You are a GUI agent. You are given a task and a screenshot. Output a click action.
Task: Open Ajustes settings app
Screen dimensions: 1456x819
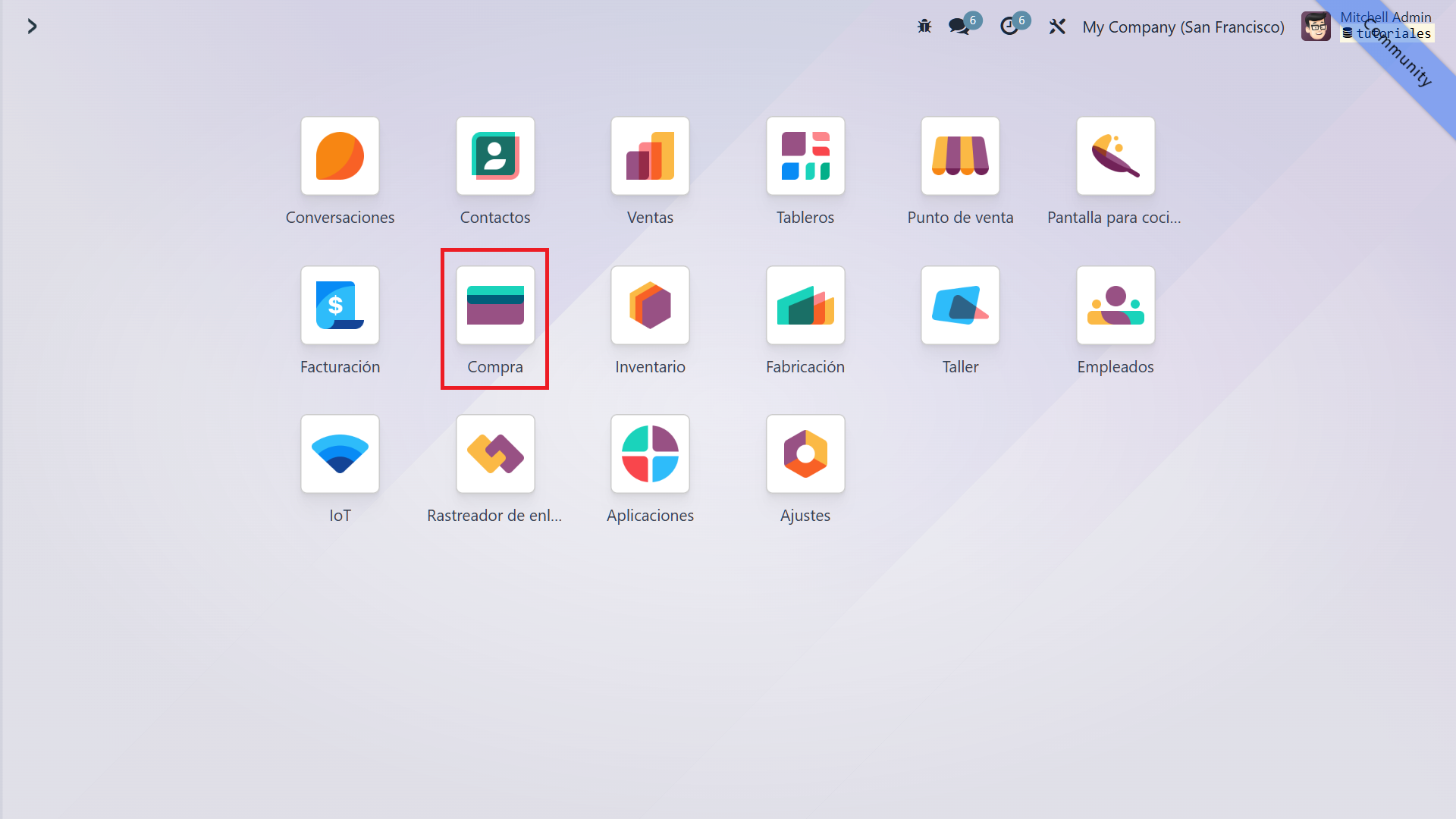tap(805, 454)
